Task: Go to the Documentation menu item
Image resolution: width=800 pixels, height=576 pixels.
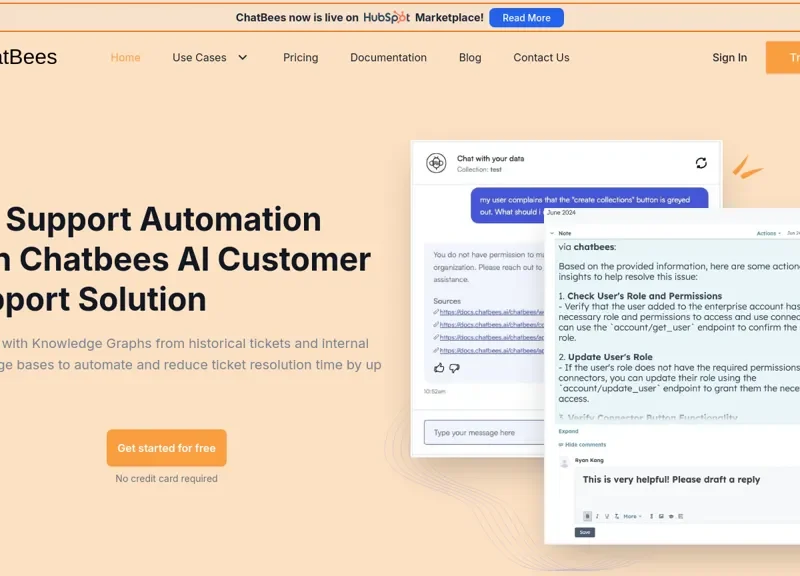Action: tap(388, 58)
